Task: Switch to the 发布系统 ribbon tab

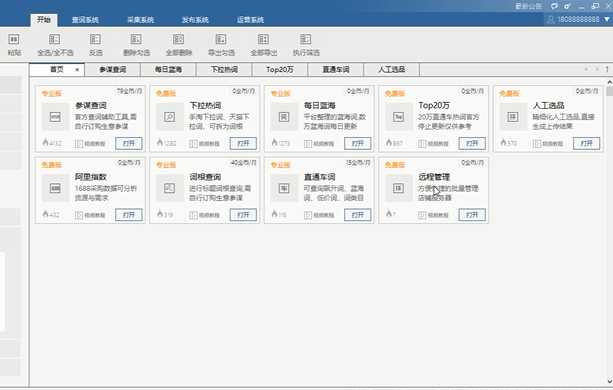Action: tap(195, 20)
